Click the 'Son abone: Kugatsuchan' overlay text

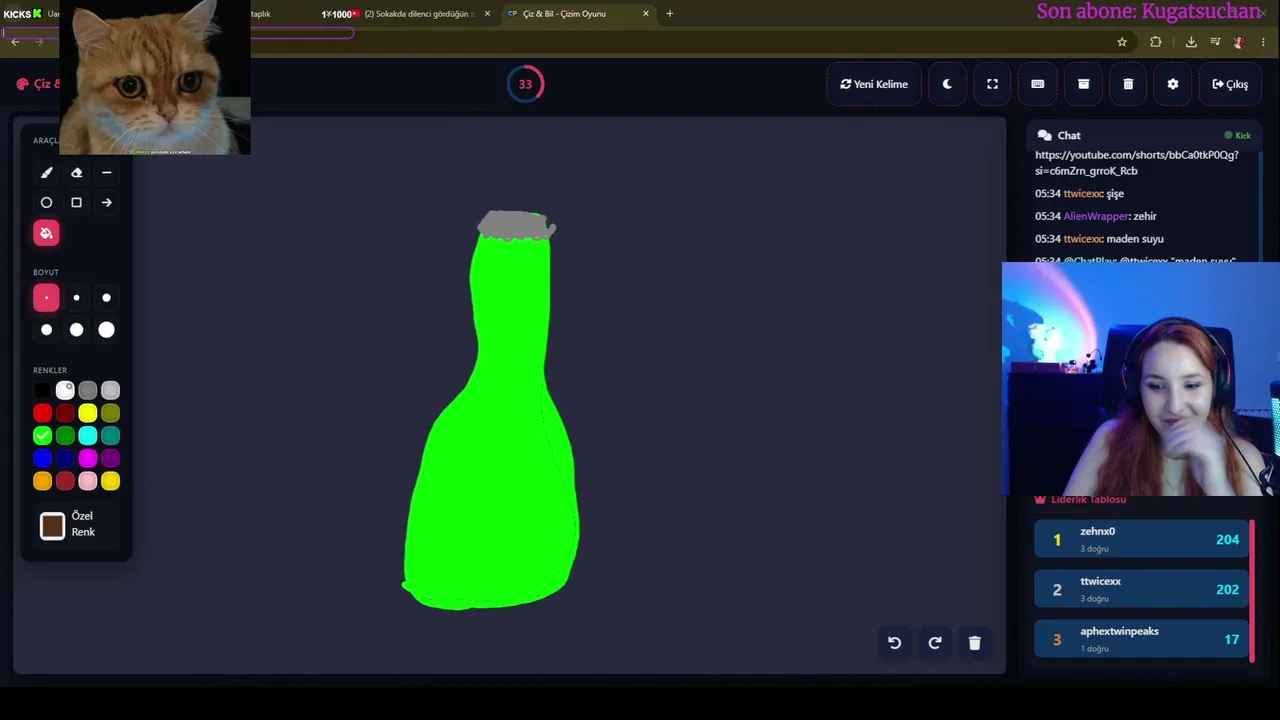pos(1148,12)
